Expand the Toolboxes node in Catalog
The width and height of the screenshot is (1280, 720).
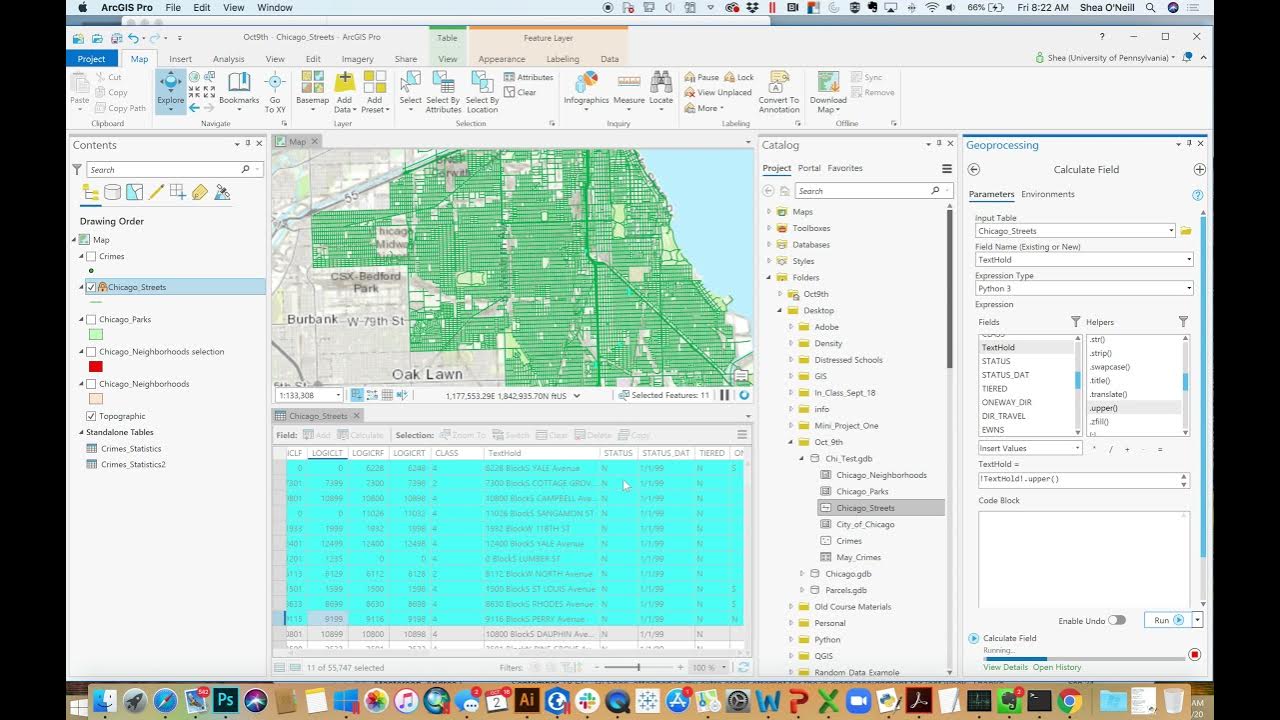pyautogui.click(x=769, y=228)
